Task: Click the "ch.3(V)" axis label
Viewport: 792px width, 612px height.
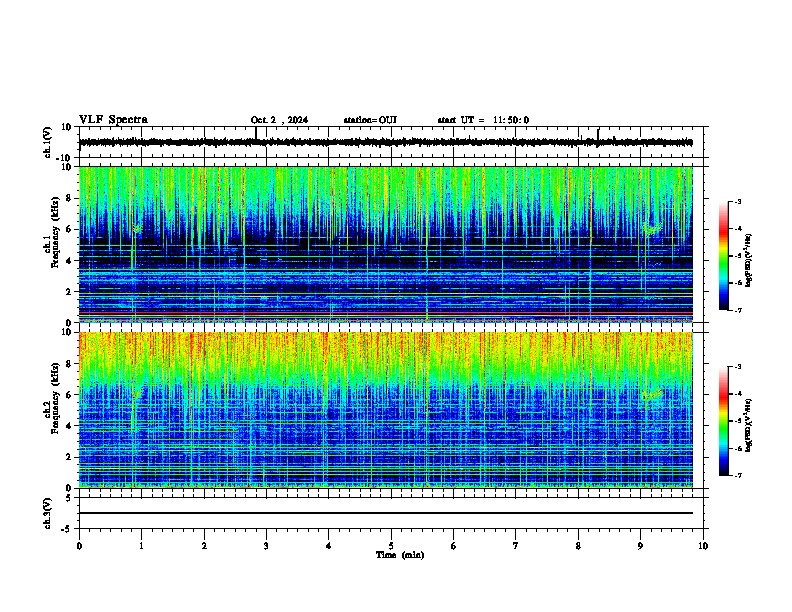Action: click(48, 513)
